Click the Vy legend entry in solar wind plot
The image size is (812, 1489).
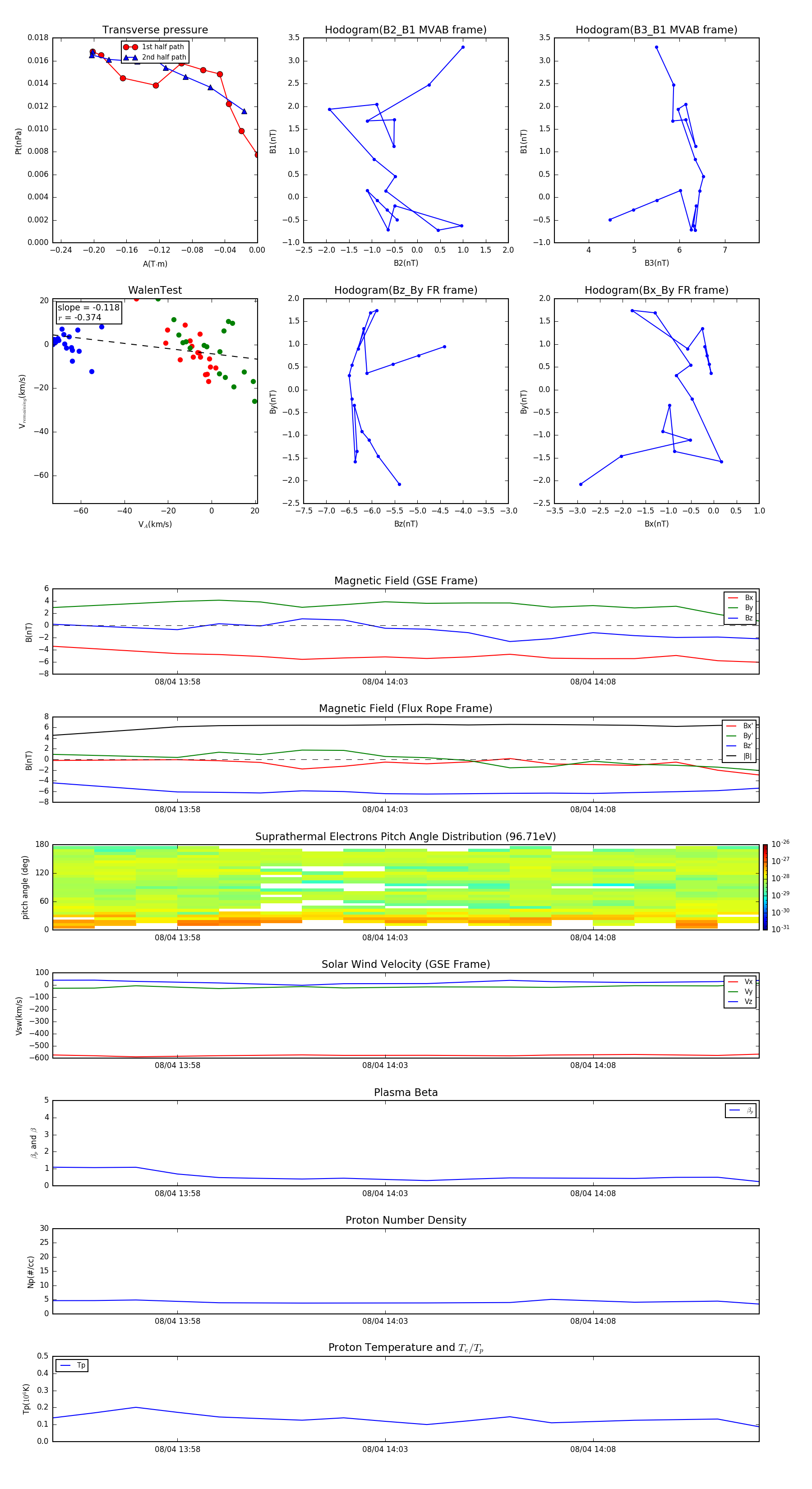(x=740, y=992)
